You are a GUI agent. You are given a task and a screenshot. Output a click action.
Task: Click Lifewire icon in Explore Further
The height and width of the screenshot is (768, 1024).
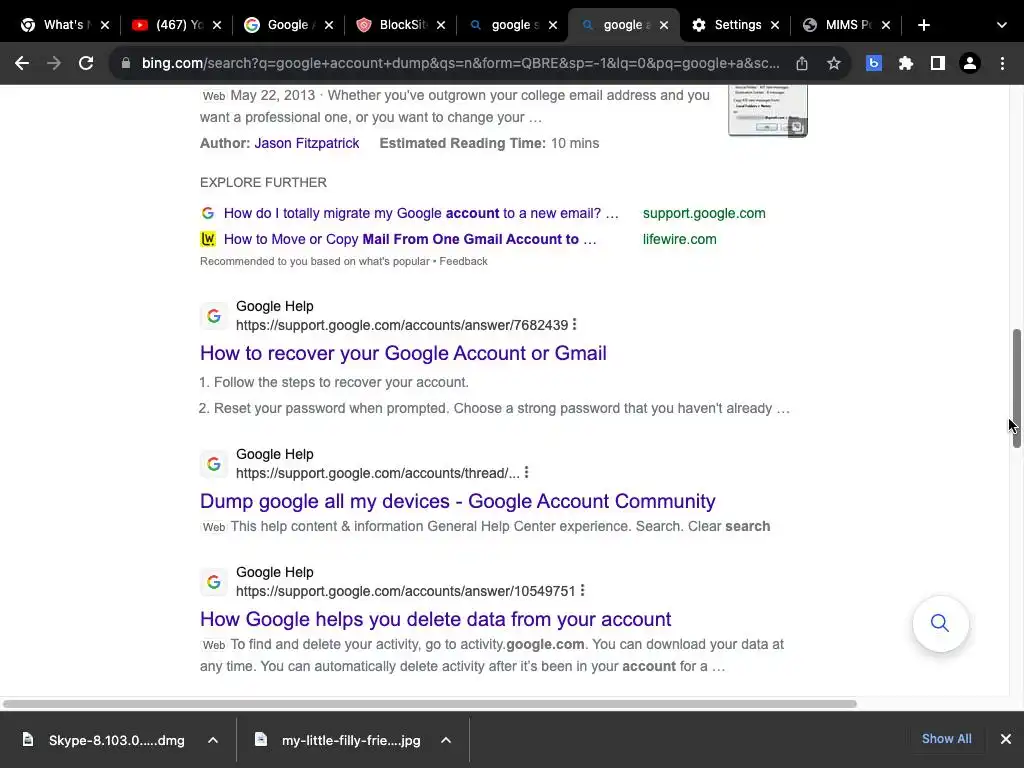point(208,239)
